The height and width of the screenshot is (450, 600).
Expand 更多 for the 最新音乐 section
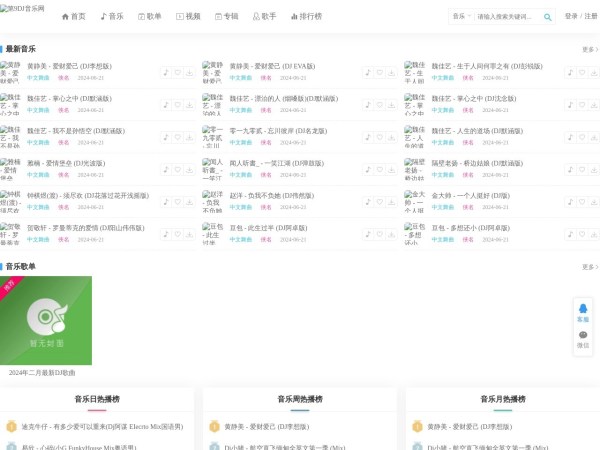589,49
